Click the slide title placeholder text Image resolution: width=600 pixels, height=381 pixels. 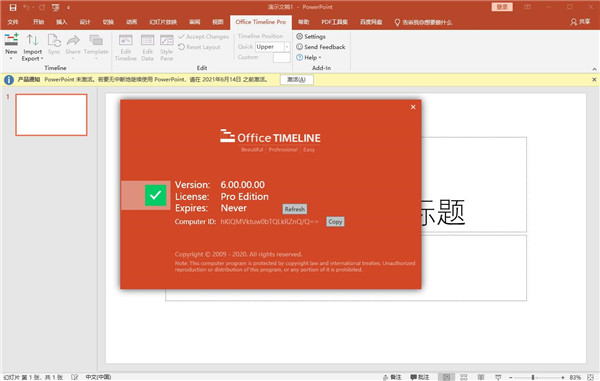click(443, 212)
